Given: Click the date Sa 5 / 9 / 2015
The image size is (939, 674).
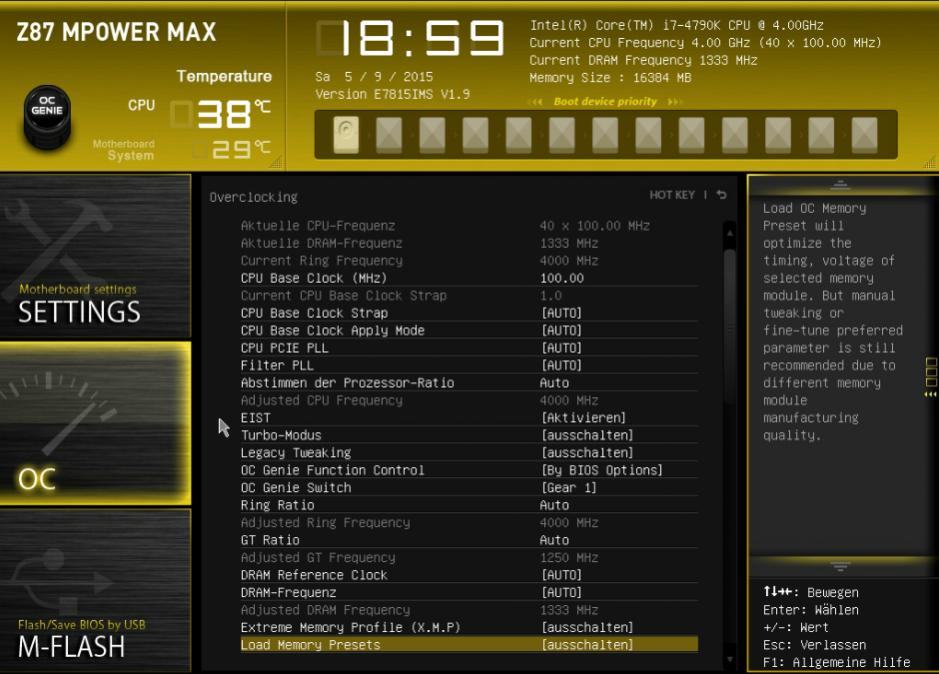Looking at the screenshot, I should pyautogui.click(x=374, y=77).
